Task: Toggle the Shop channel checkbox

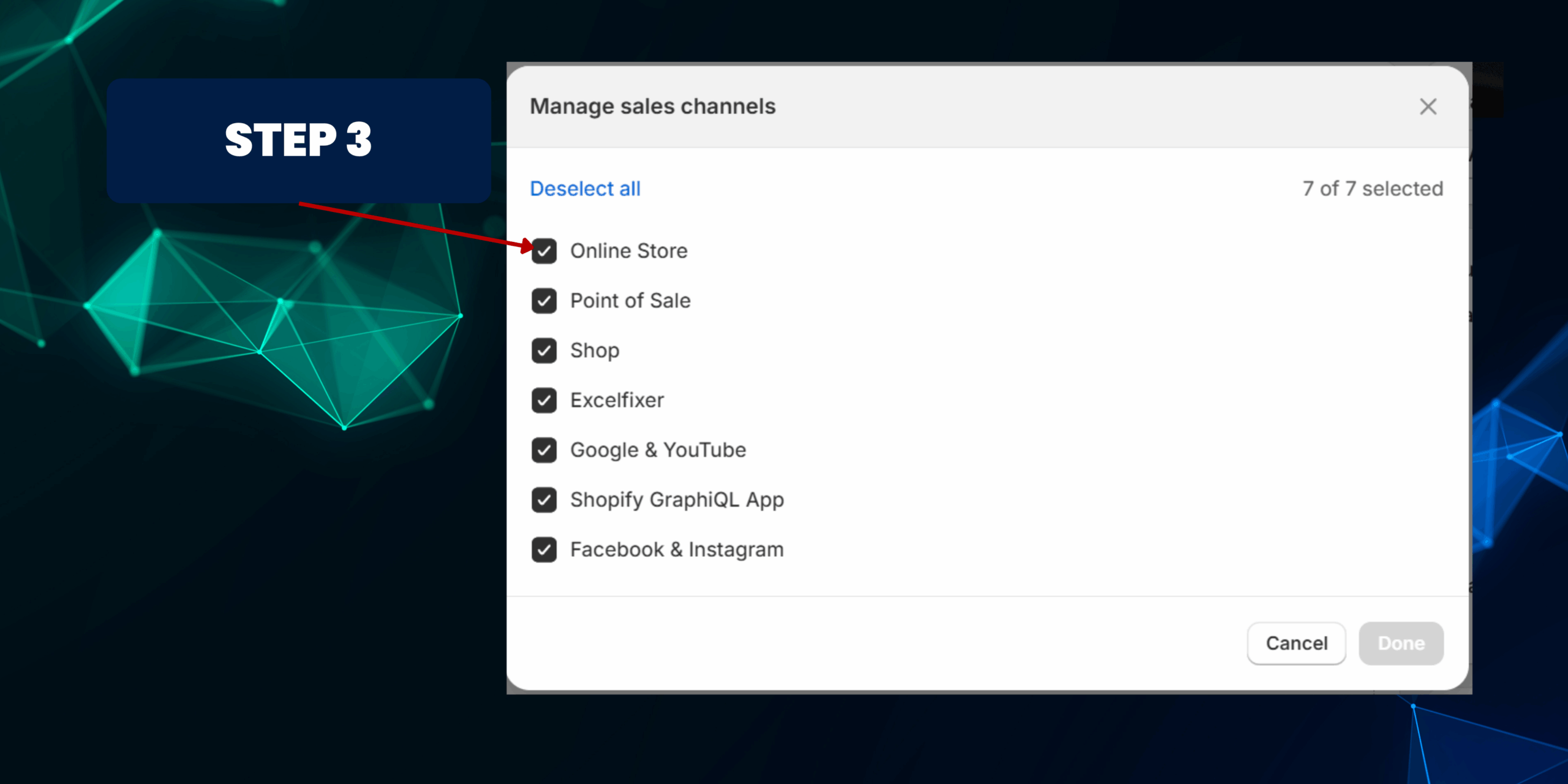Action: (544, 350)
